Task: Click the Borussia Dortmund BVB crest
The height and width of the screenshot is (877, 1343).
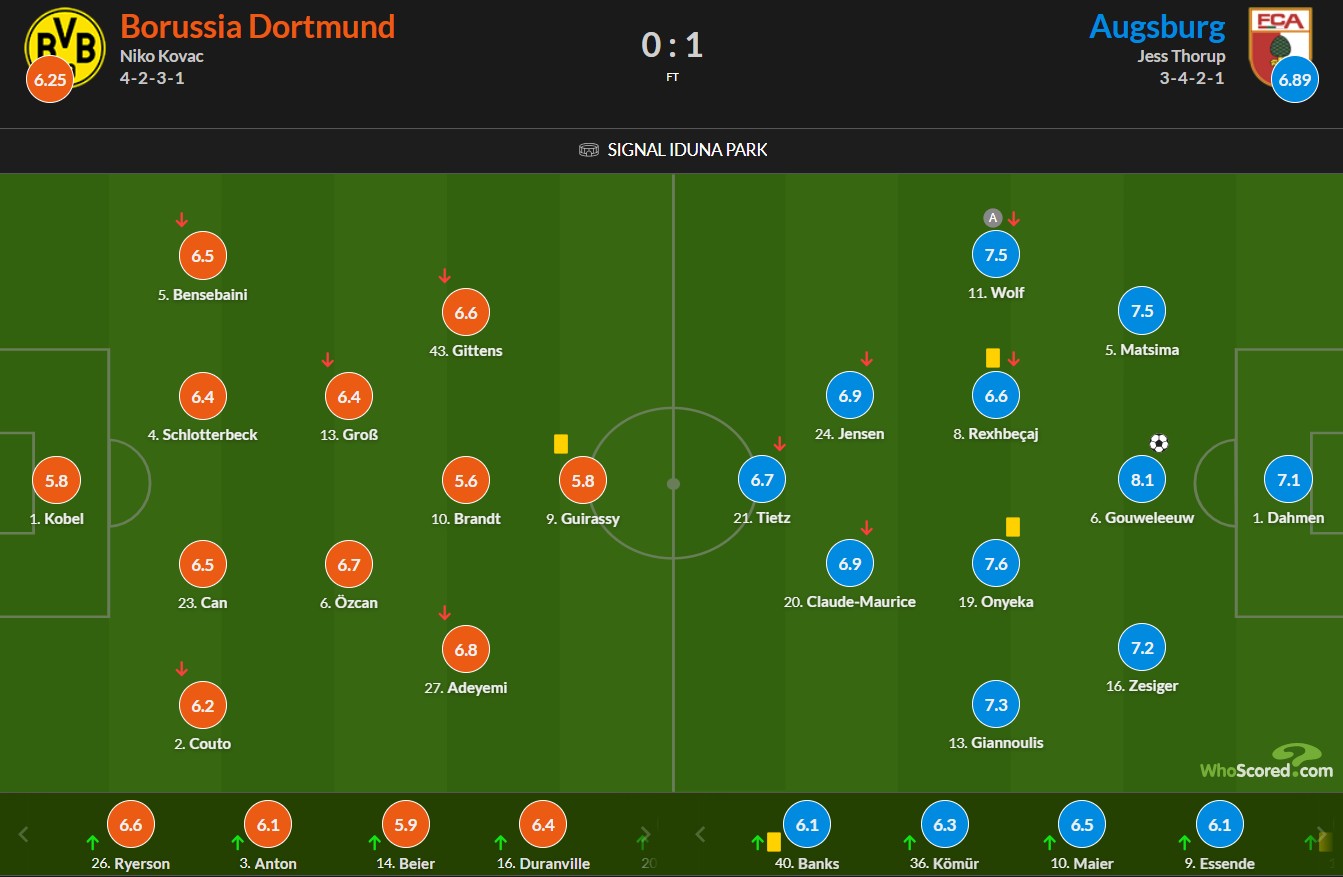Action: [65, 46]
